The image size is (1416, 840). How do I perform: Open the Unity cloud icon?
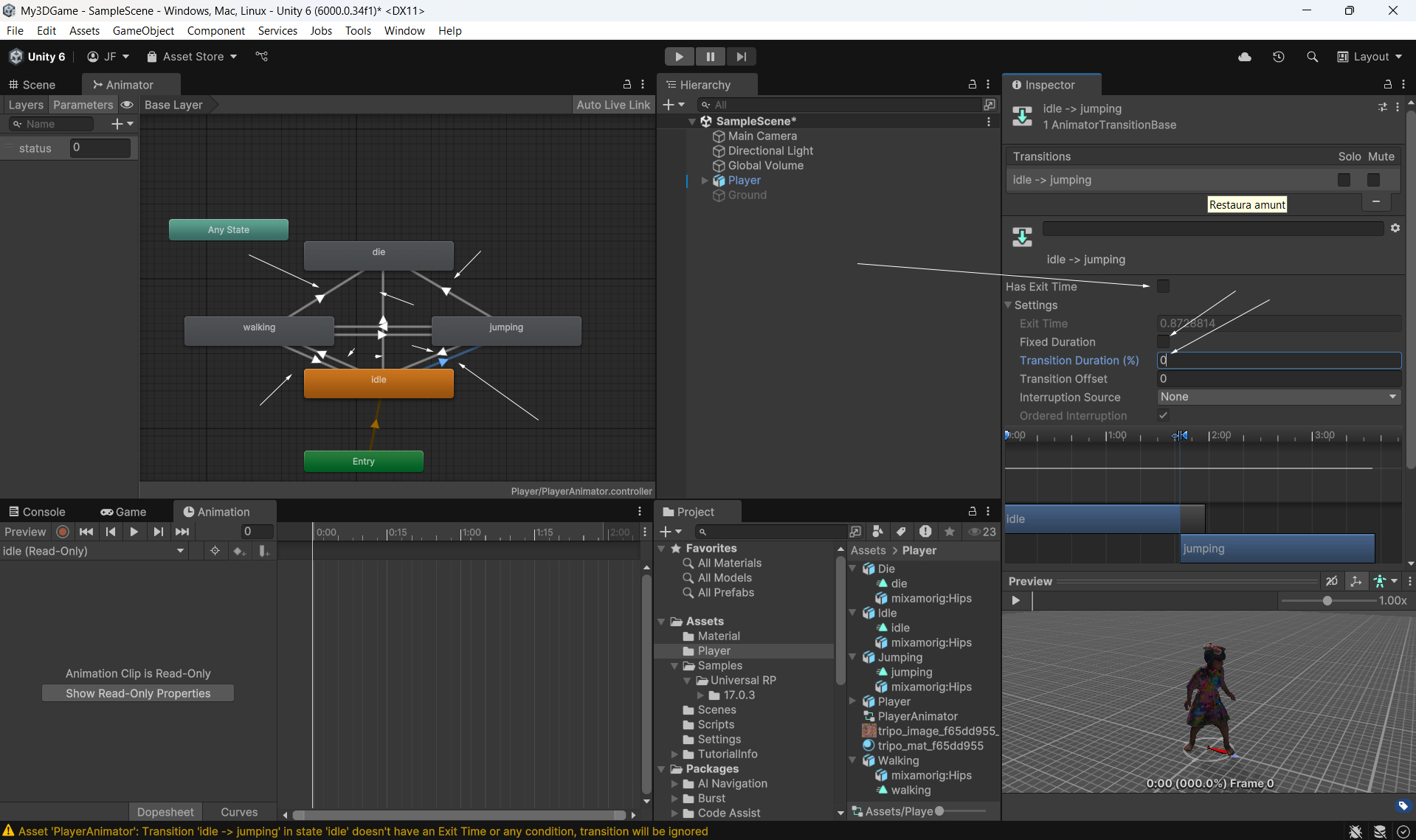(x=1245, y=57)
